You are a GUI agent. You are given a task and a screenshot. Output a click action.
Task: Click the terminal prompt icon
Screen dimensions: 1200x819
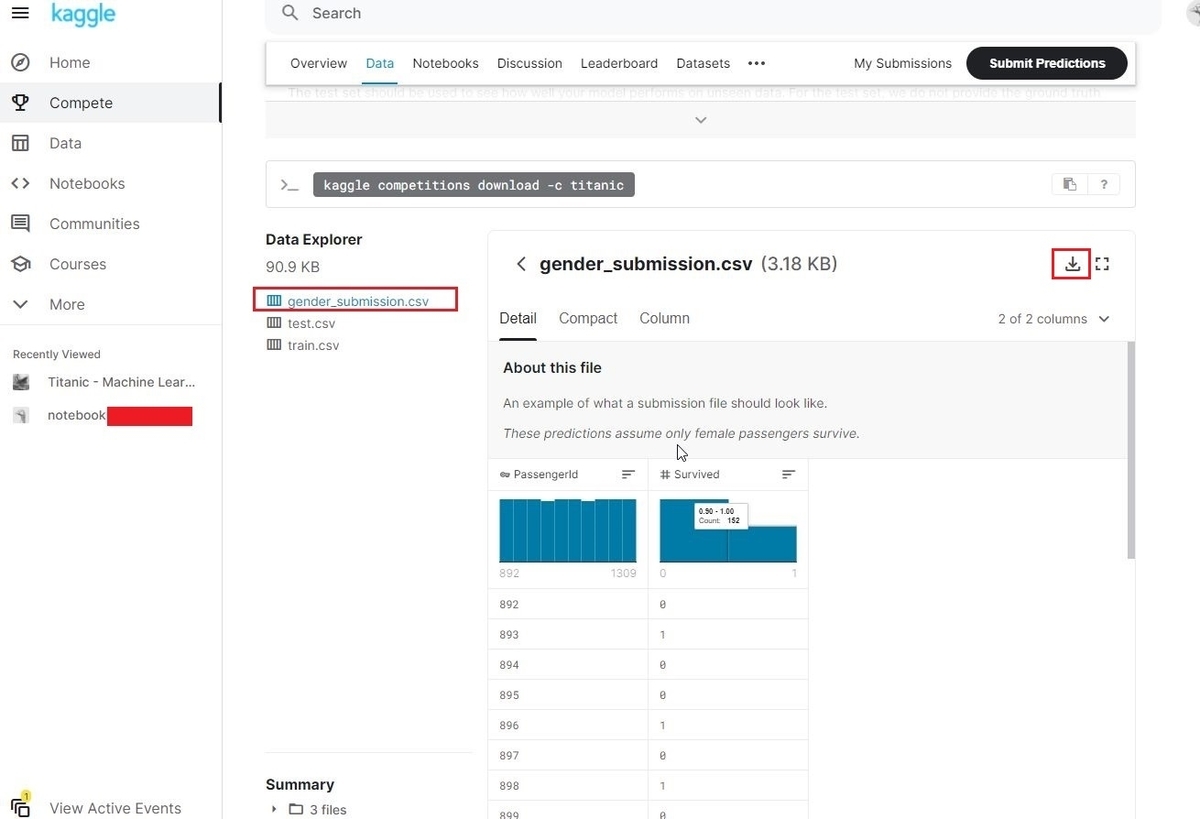(290, 185)
